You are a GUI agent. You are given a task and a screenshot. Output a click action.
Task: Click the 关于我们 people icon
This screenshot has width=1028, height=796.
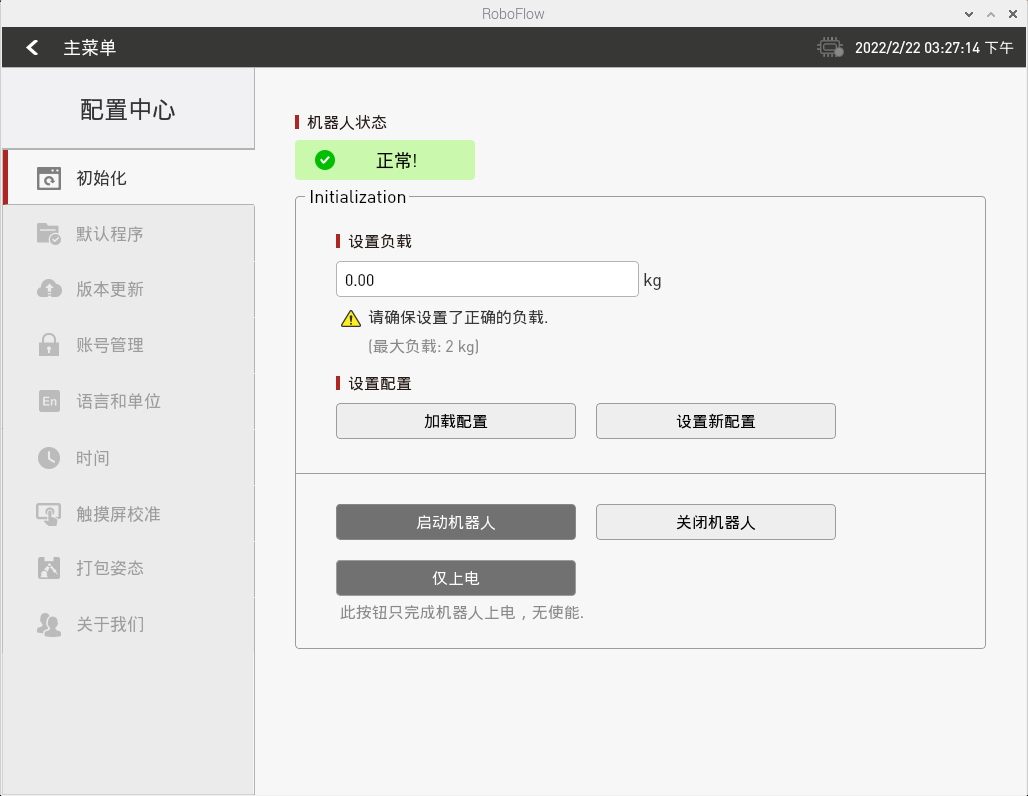(x=49, y=624)
